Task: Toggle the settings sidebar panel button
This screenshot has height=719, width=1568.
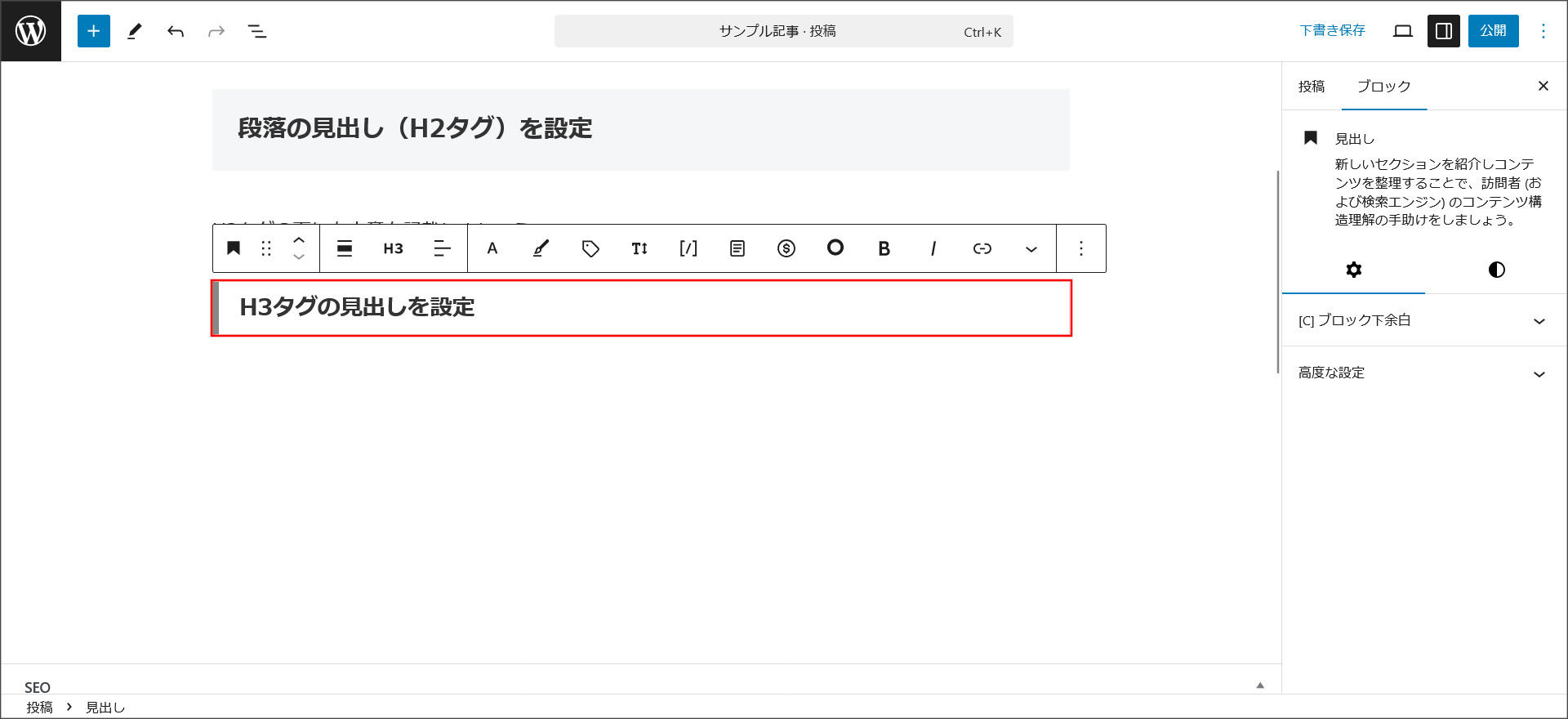Action: pyautogui.click(x=1443, y=31)
